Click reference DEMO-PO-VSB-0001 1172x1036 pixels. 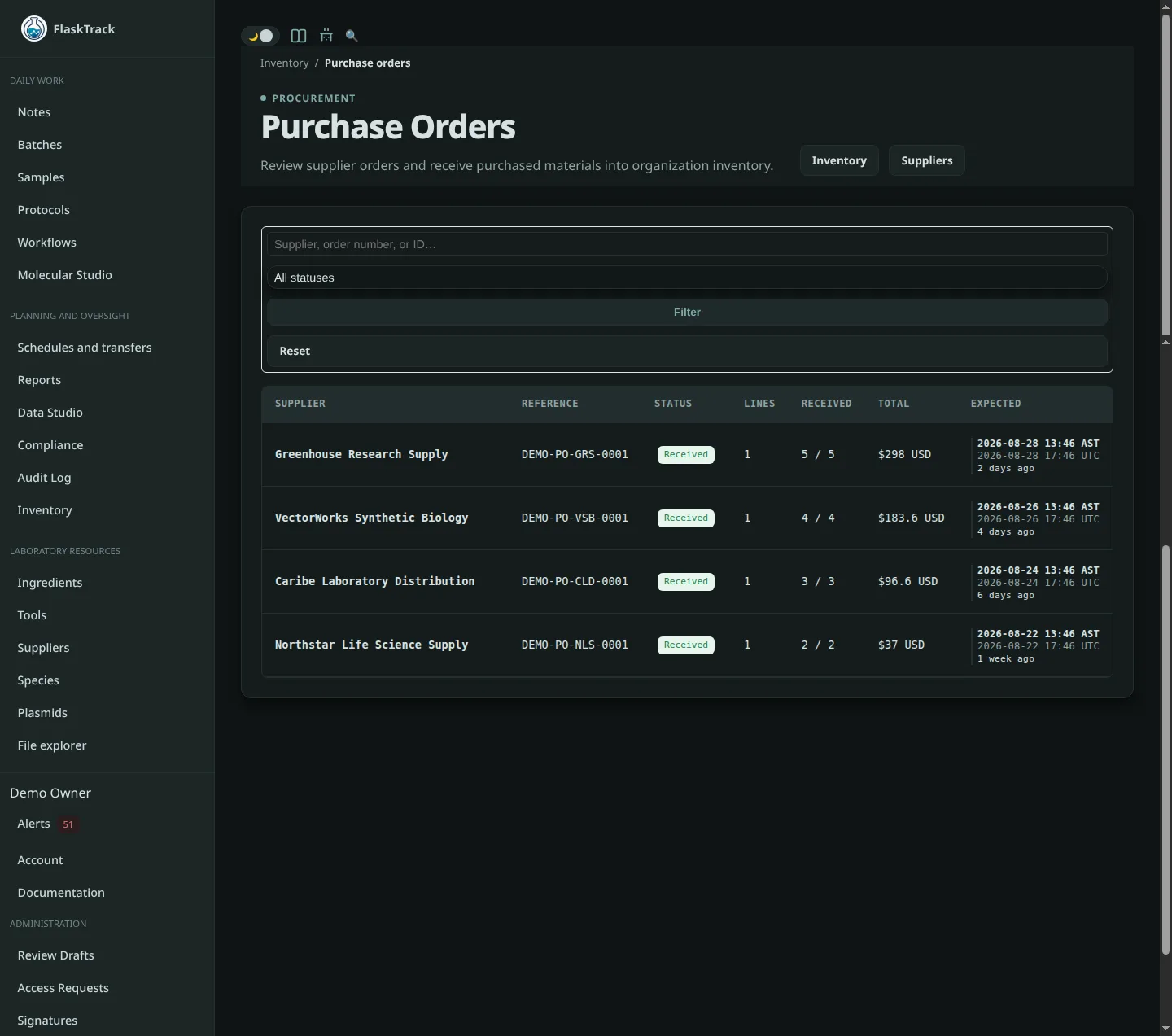click(x=575, y=518)
